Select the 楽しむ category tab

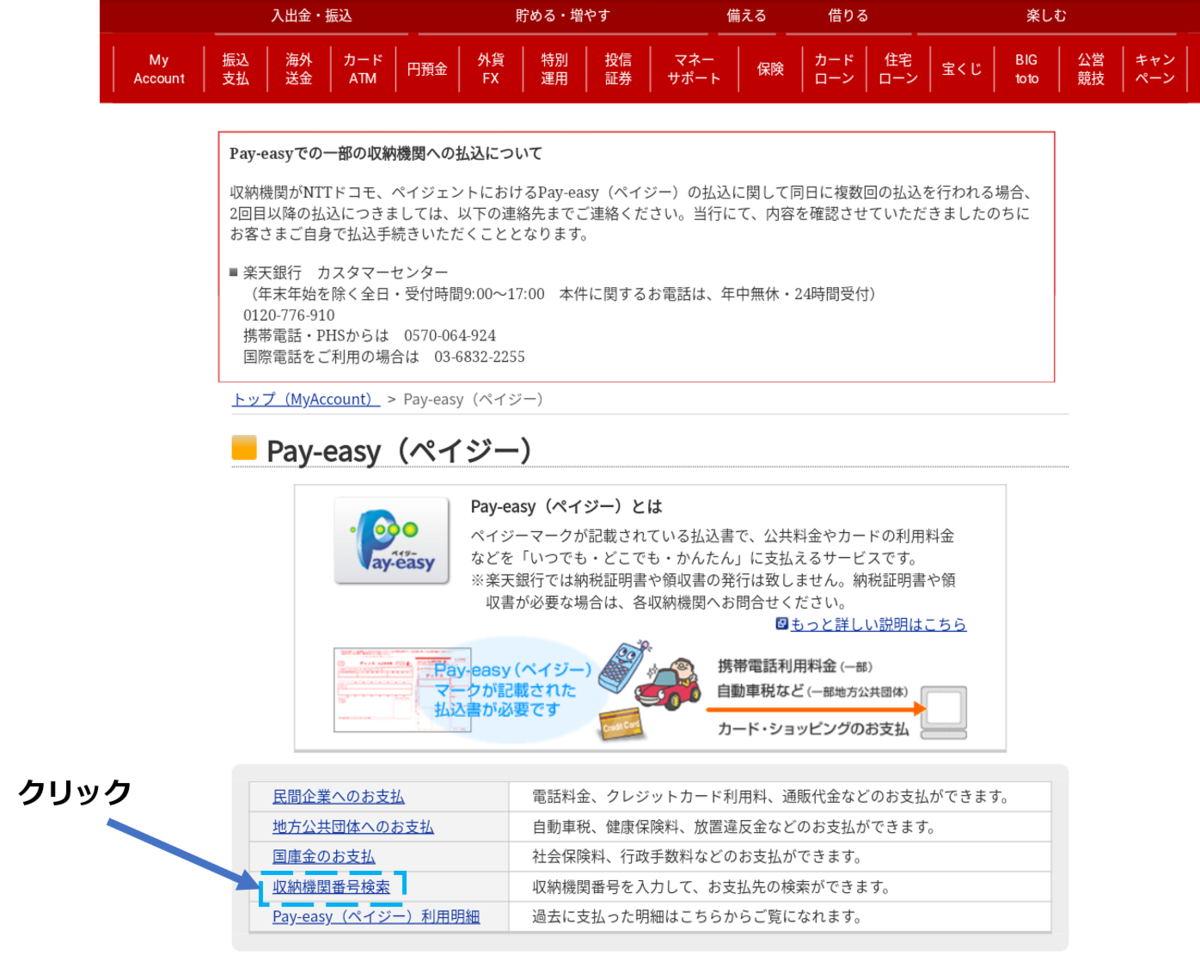pyautogui.click(x=1046, y=16)
